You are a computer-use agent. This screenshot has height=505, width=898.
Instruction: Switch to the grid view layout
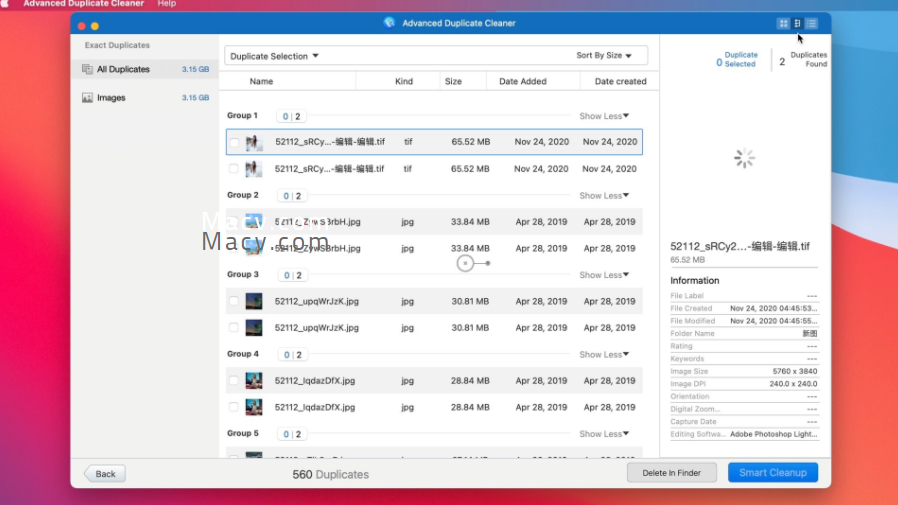pyautogui.click(x=783, y=23)
